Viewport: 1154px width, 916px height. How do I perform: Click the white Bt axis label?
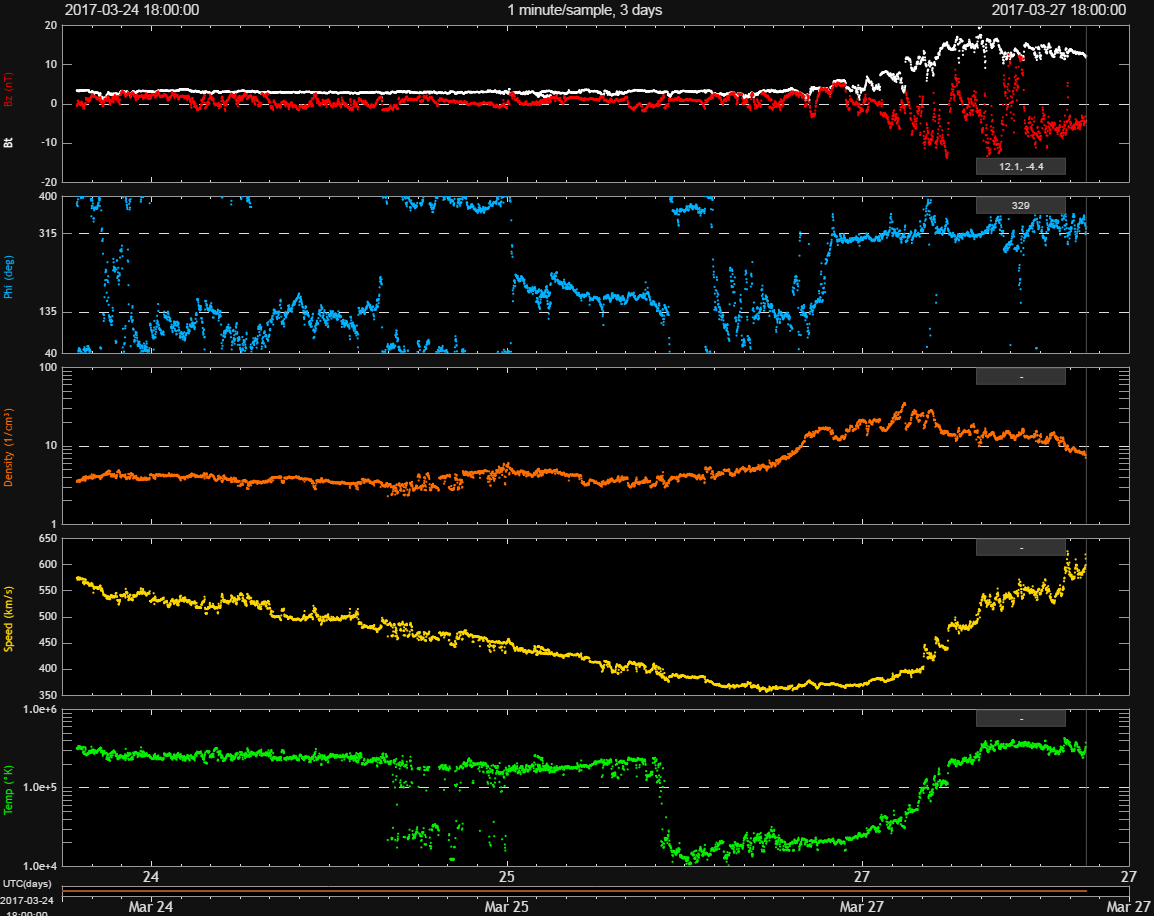coord(9,143)
